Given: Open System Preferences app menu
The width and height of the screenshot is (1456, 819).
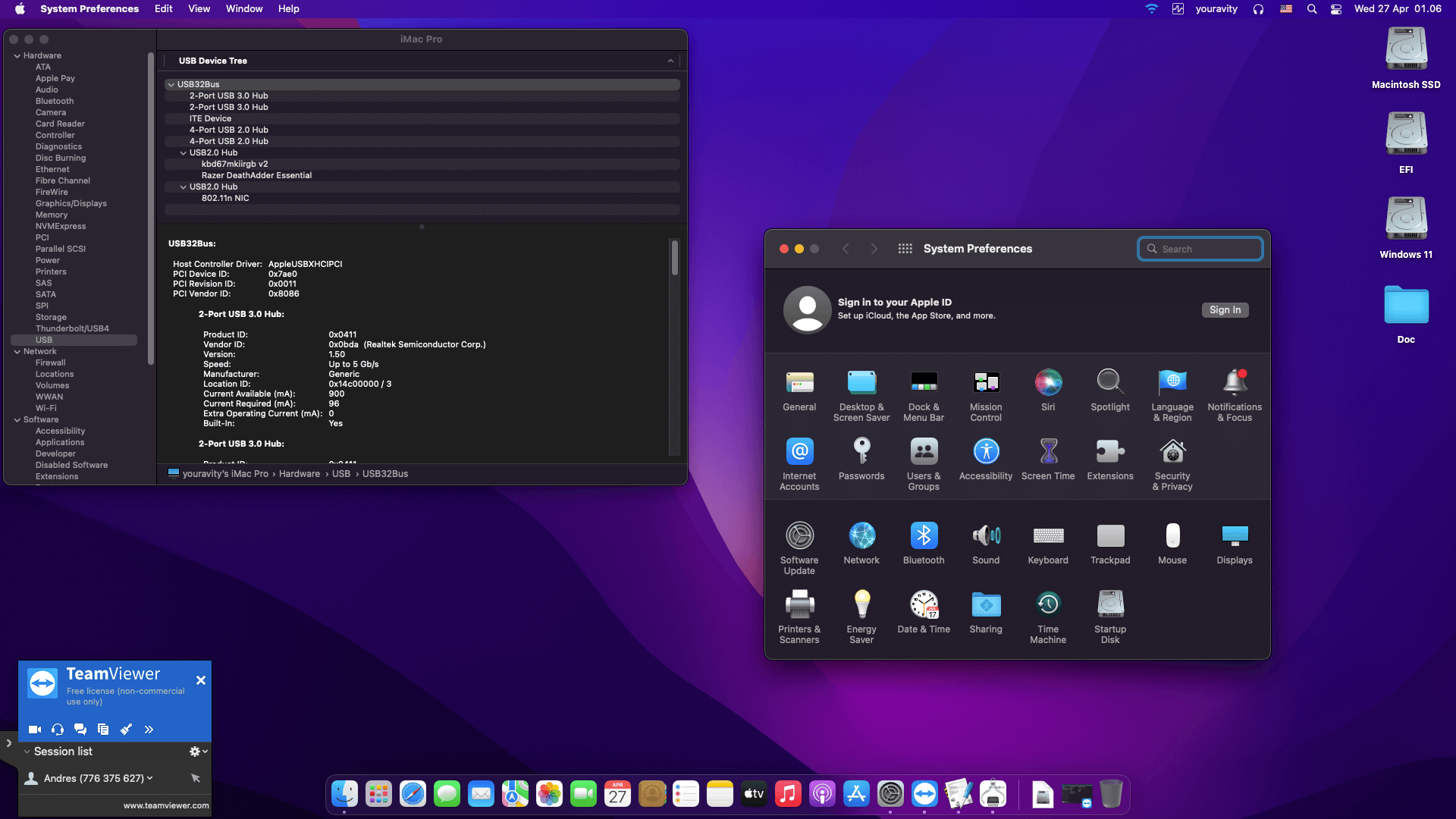Looking at the screenshot, I should [89, 9].
